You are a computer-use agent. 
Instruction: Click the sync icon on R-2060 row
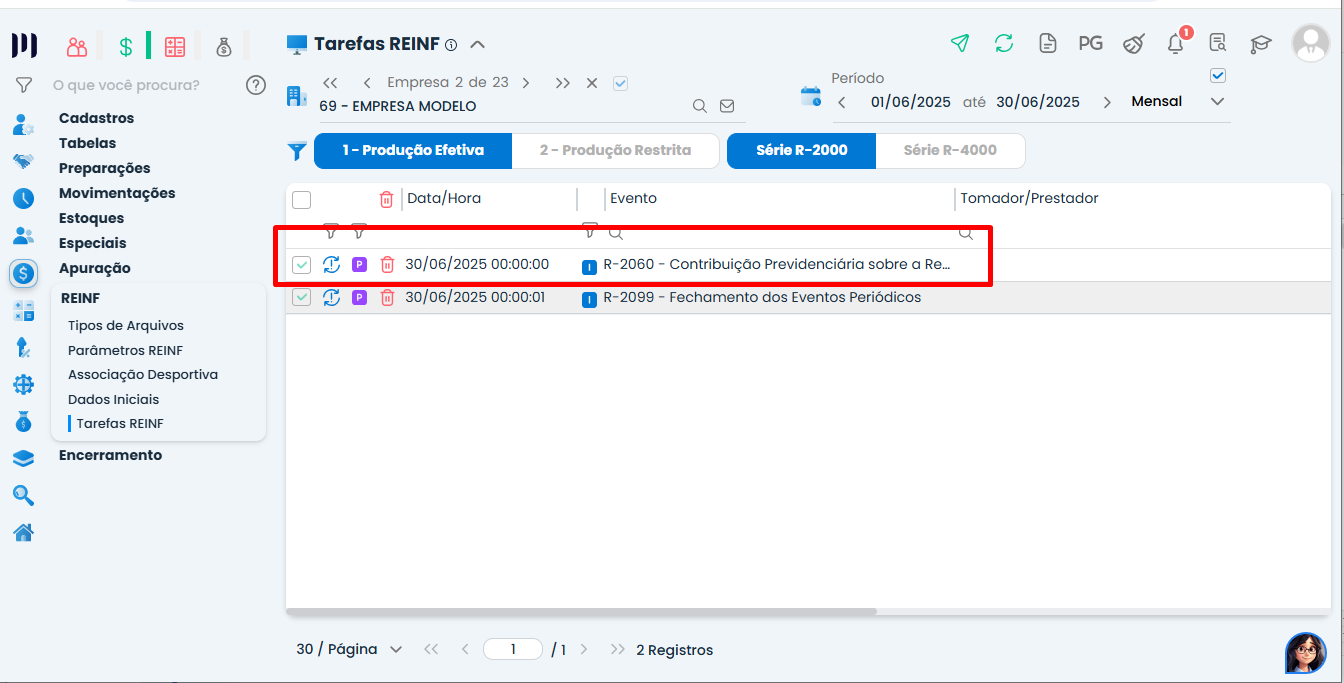click(331, 265)
